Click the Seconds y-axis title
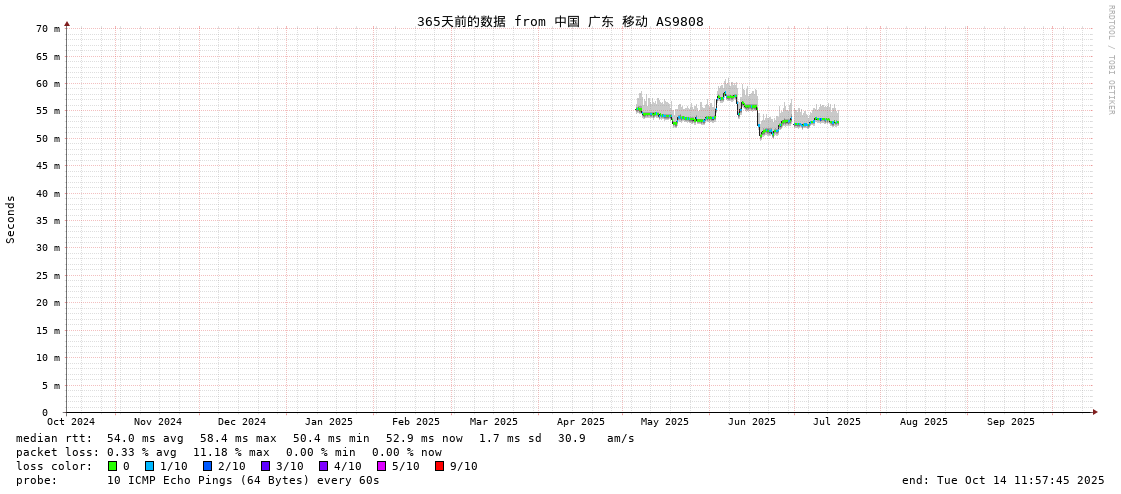 tap(11, 219)
